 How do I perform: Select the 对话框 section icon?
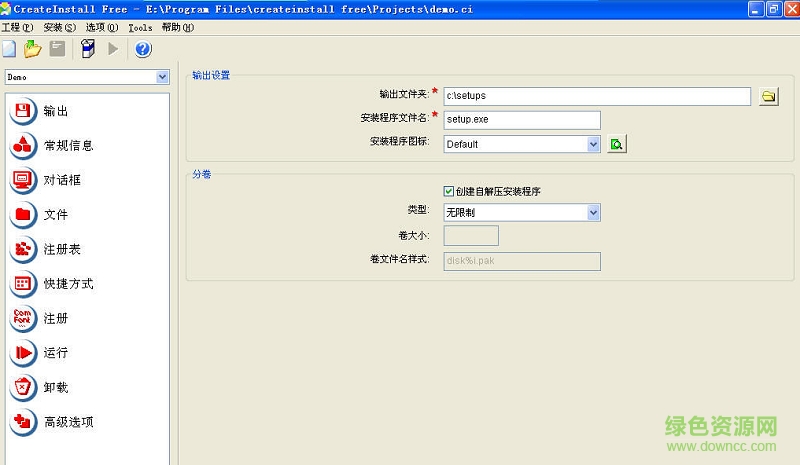(x=23, y=180)
